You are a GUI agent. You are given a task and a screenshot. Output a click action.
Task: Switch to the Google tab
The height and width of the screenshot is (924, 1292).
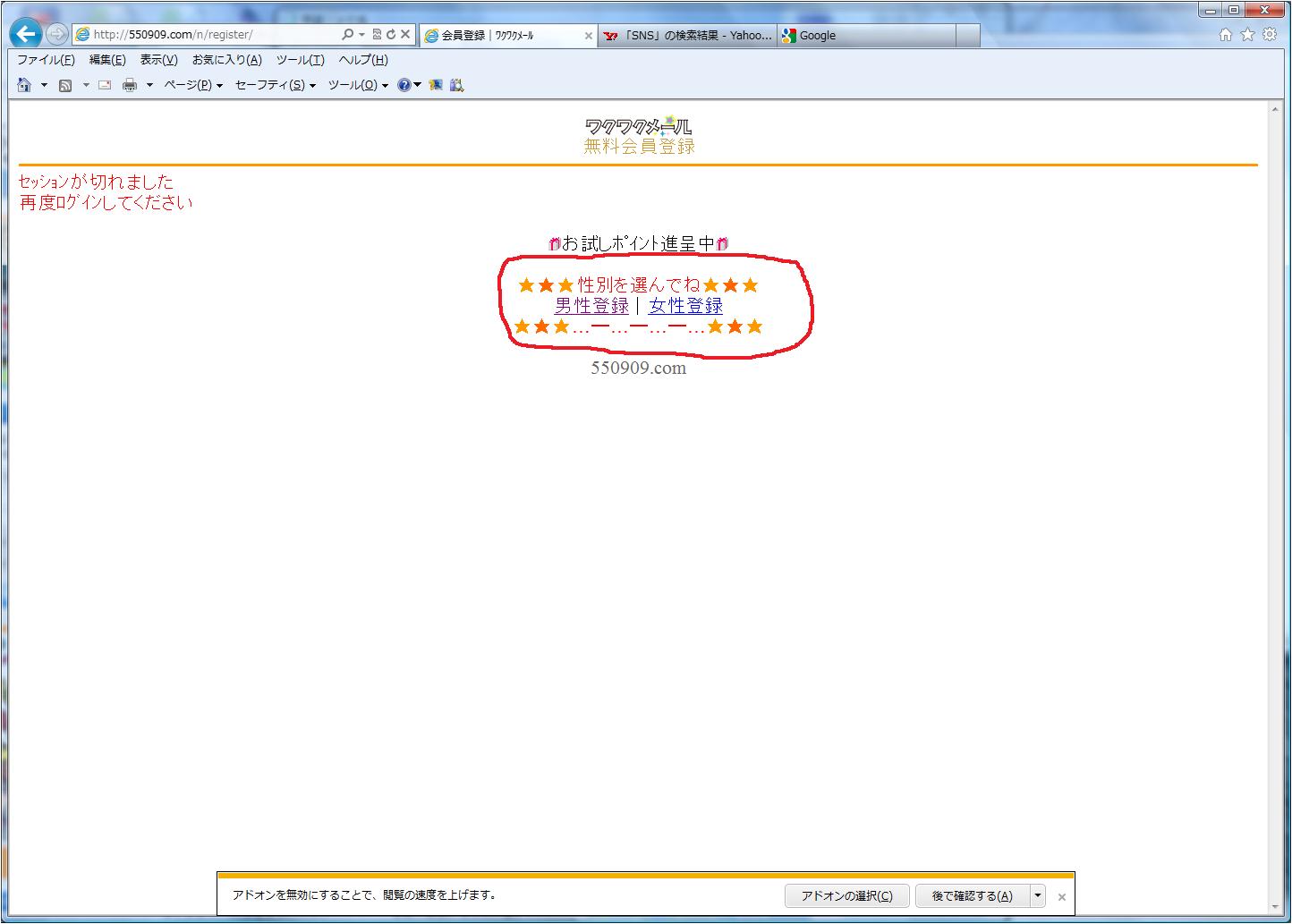[x=866, y=36]
